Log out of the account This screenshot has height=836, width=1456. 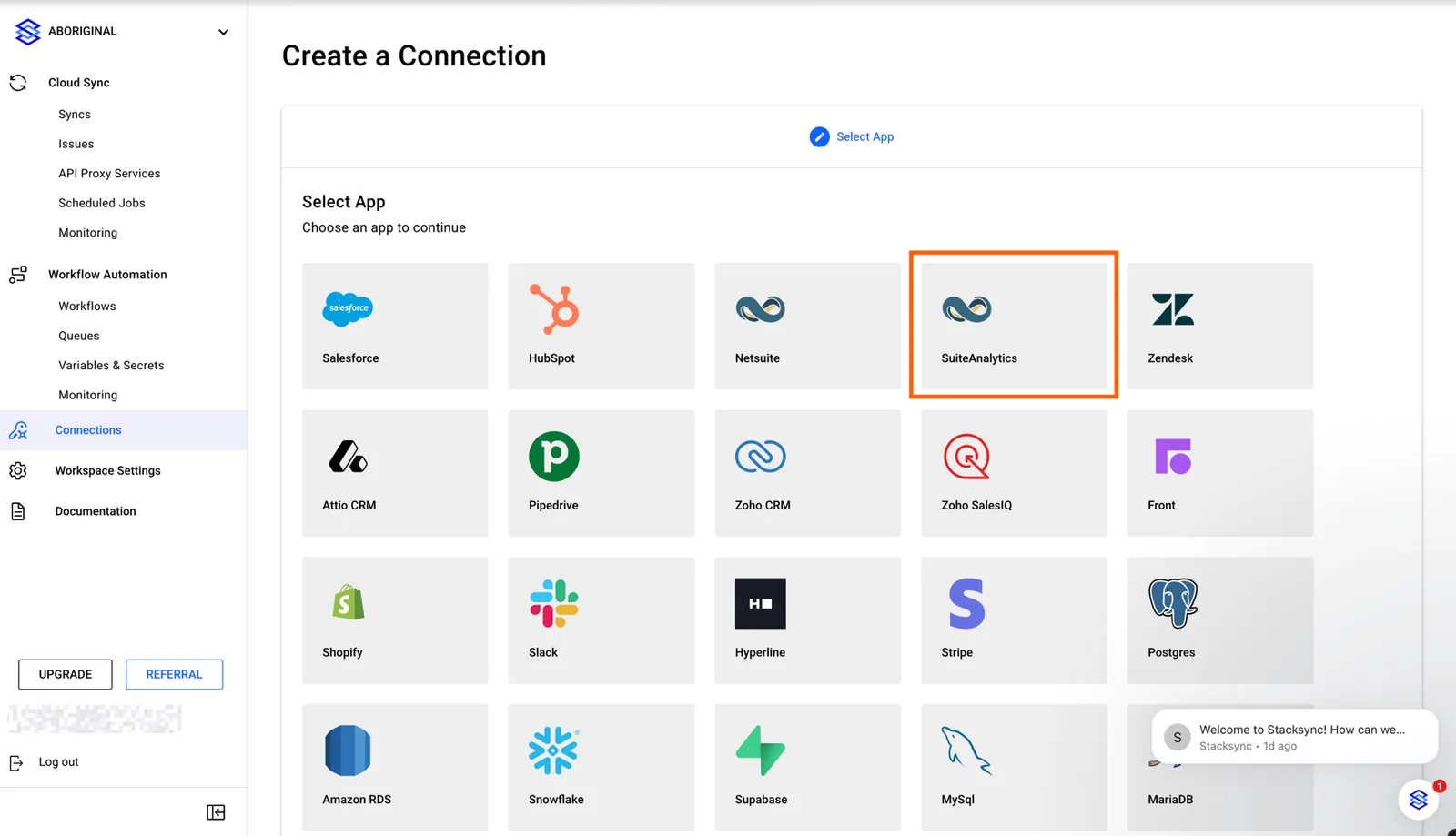[58, 762]
